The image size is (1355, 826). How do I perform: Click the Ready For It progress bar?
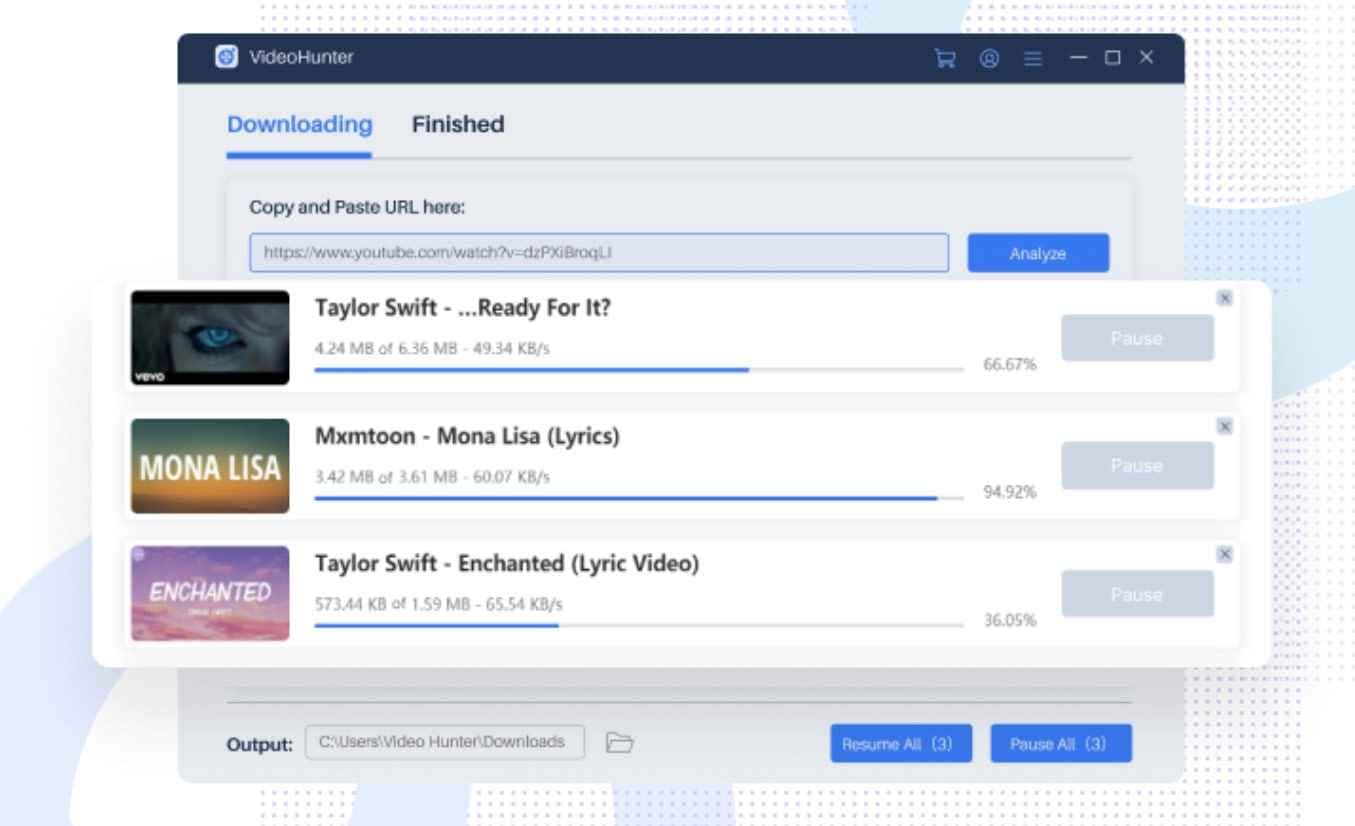[x=639, y=370]
